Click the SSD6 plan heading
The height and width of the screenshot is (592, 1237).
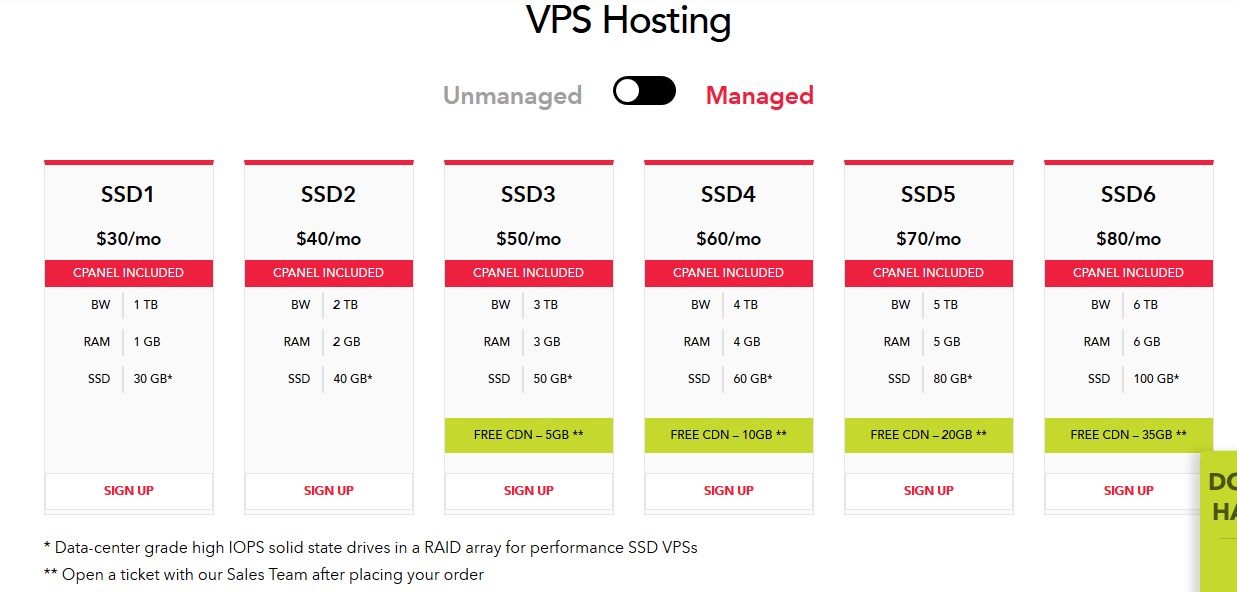coord(1129,195)
